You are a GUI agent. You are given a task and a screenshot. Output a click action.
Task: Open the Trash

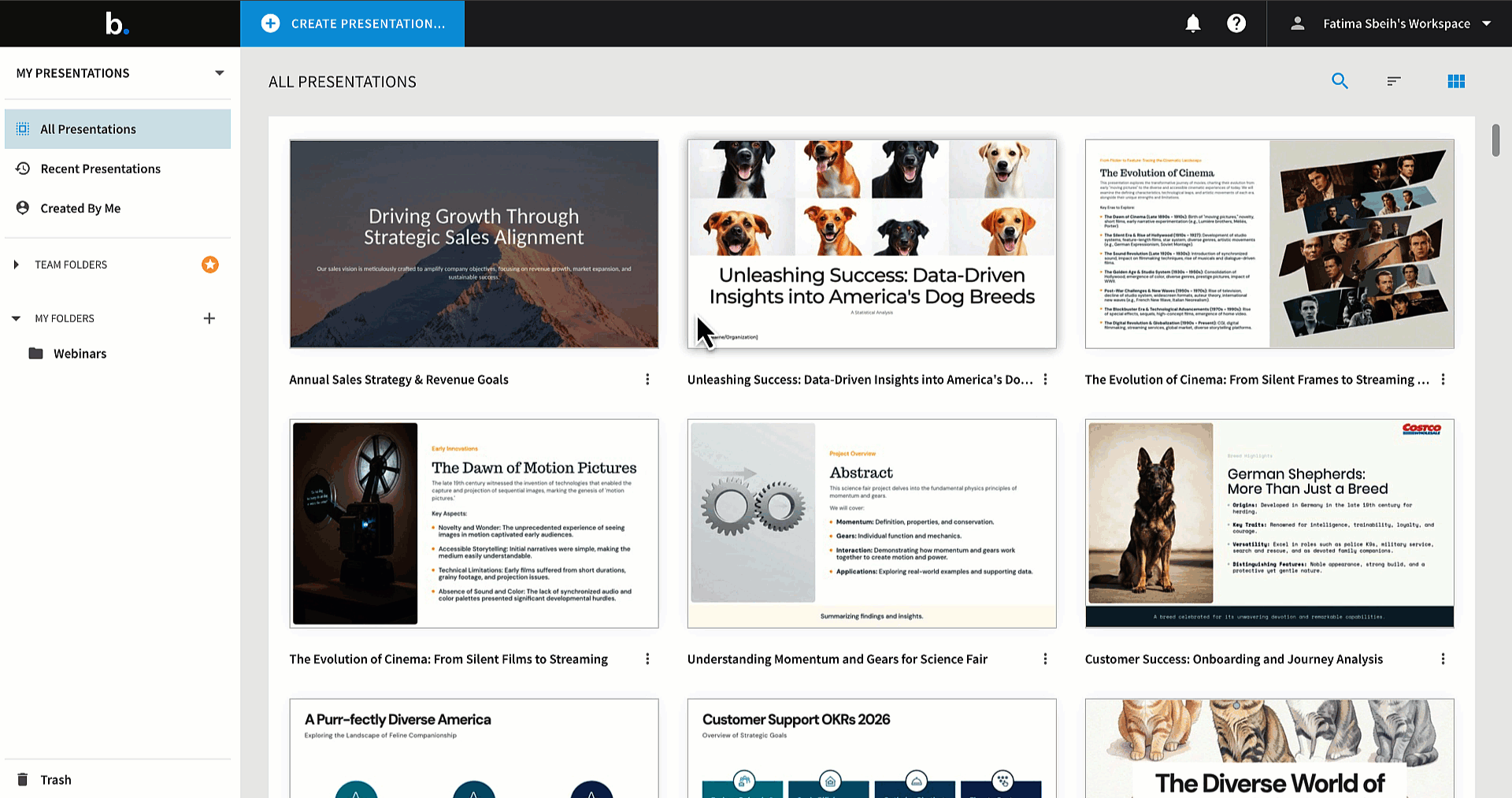(55, 779)
